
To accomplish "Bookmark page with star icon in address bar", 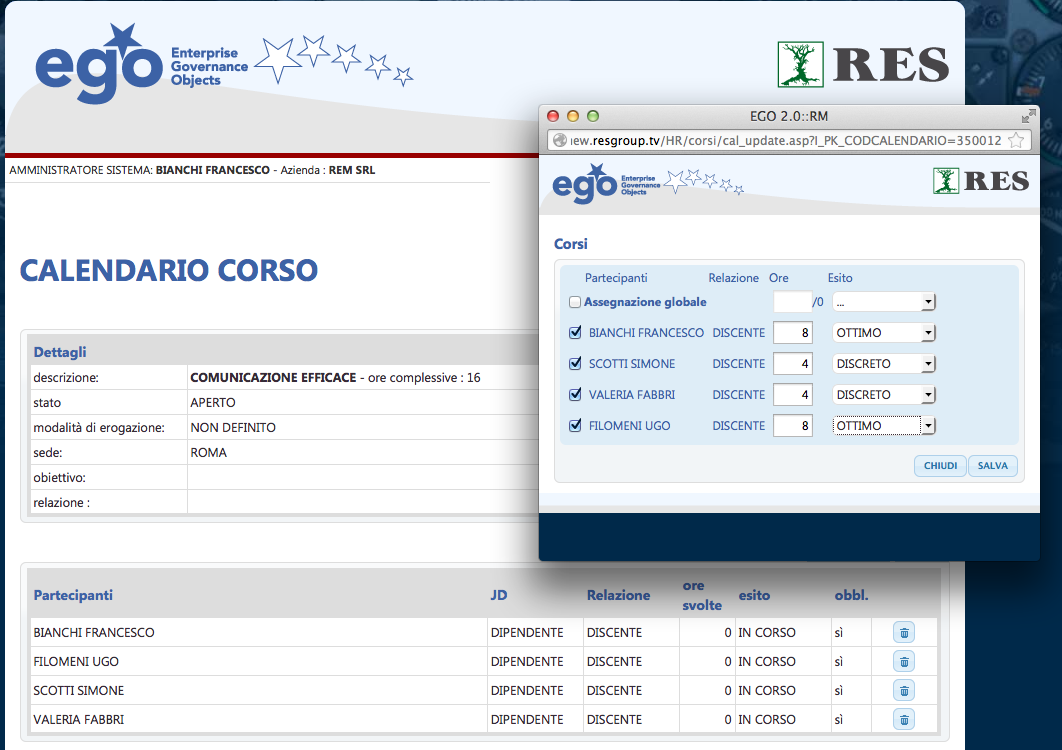I will point(1016,141).
